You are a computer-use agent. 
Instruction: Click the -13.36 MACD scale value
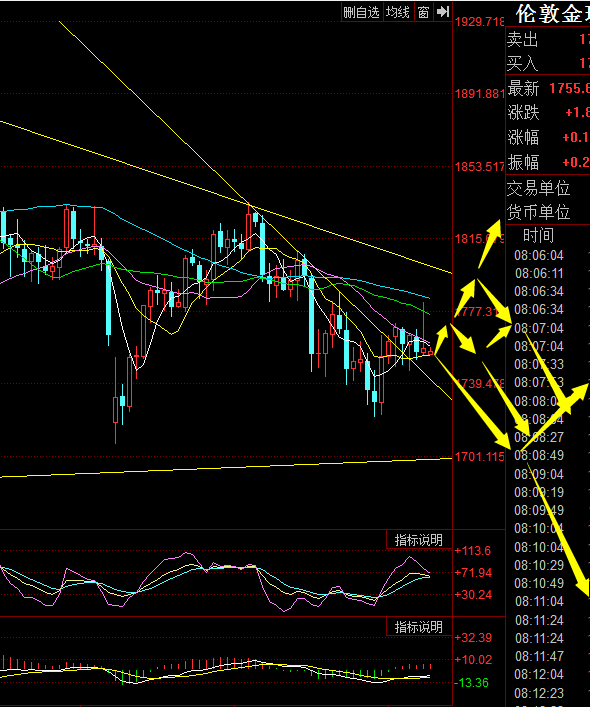point(472,683)
